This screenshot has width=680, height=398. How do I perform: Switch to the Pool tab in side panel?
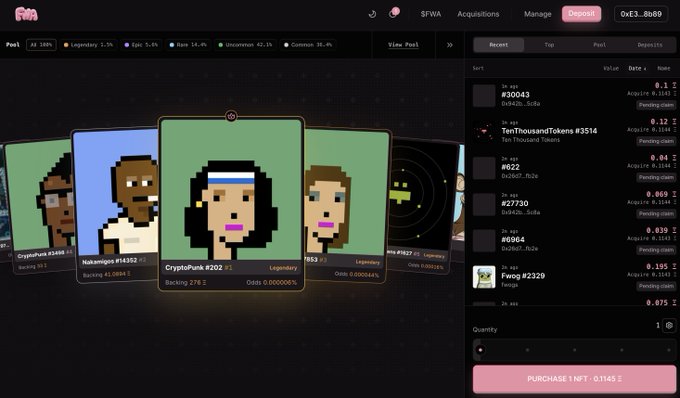click(x=599, y=45)
